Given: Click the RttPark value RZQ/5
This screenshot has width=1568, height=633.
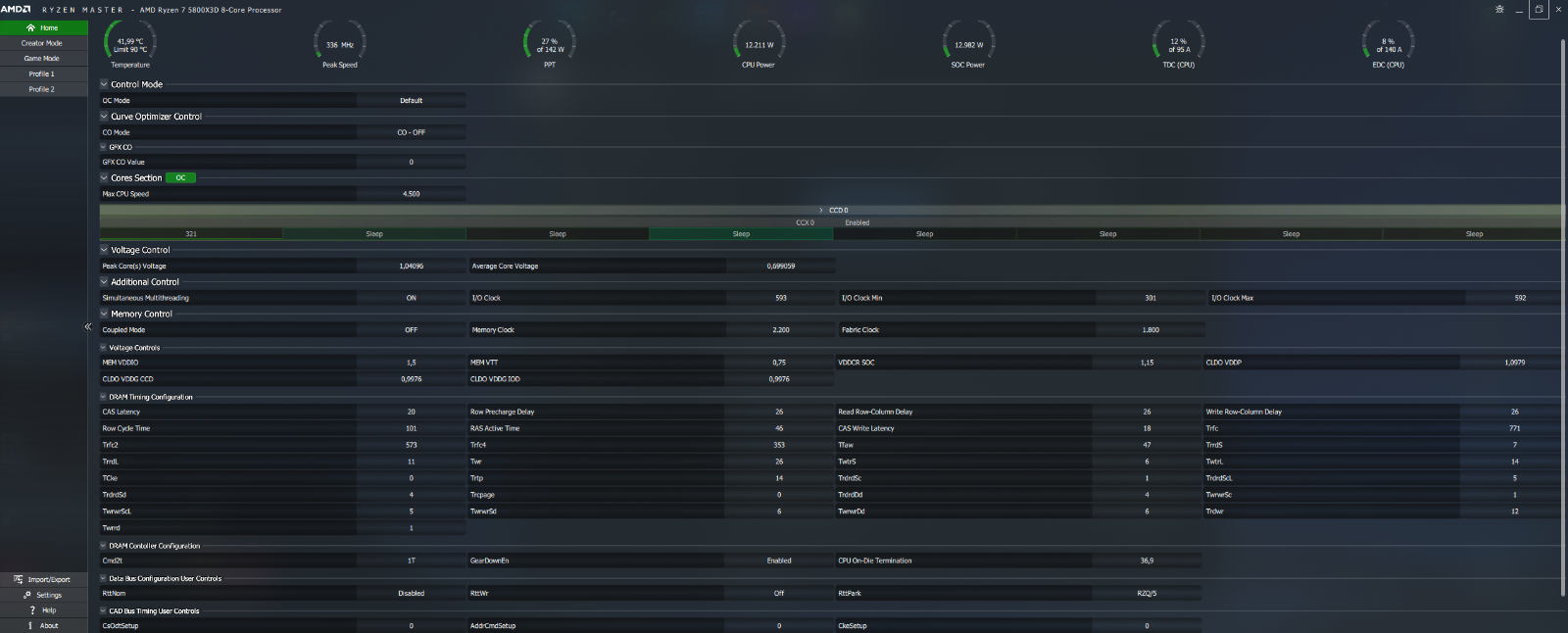Looking at the screenshot, I should click(1147, 593).
